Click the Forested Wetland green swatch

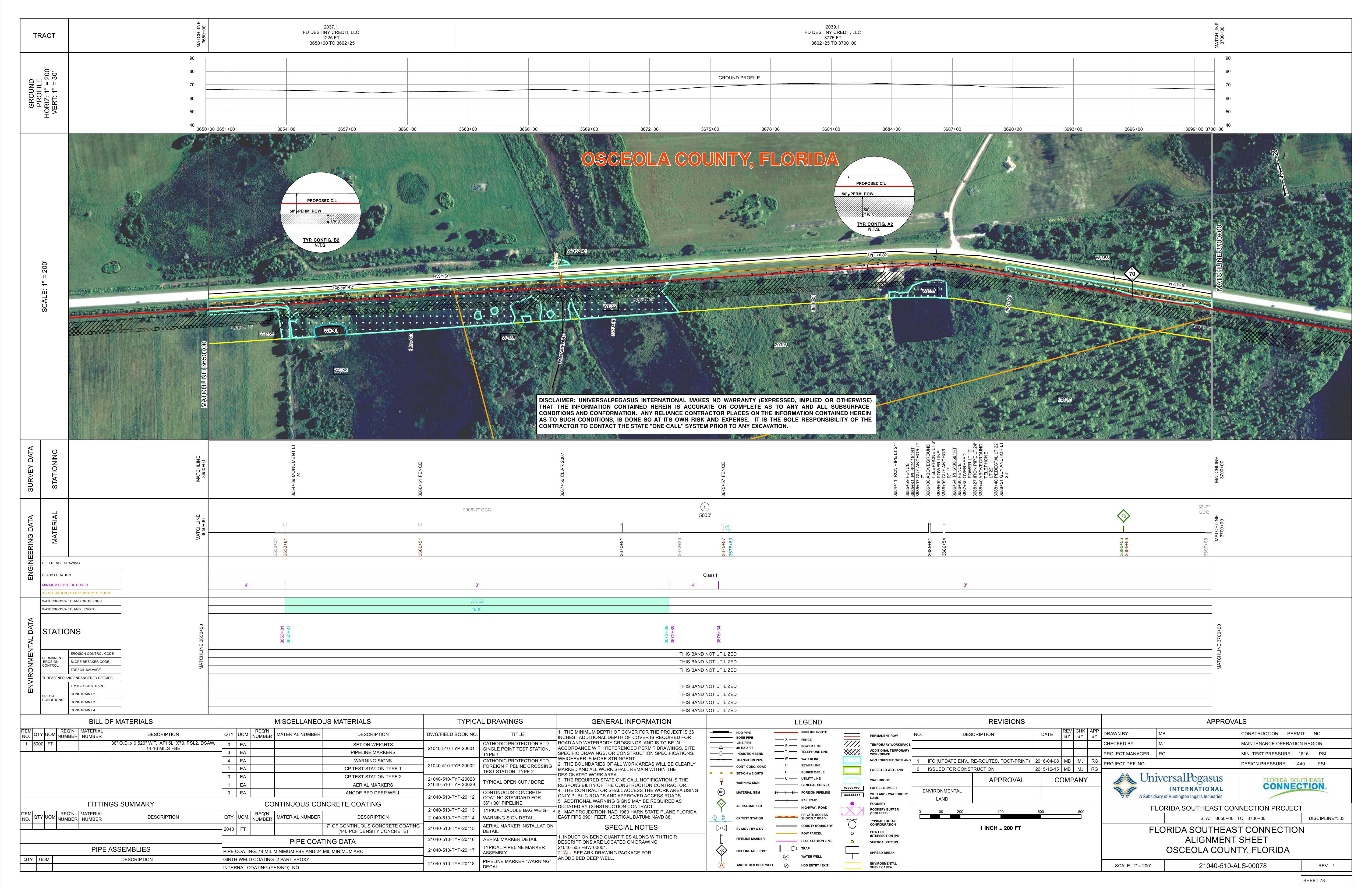coord(851,770)
